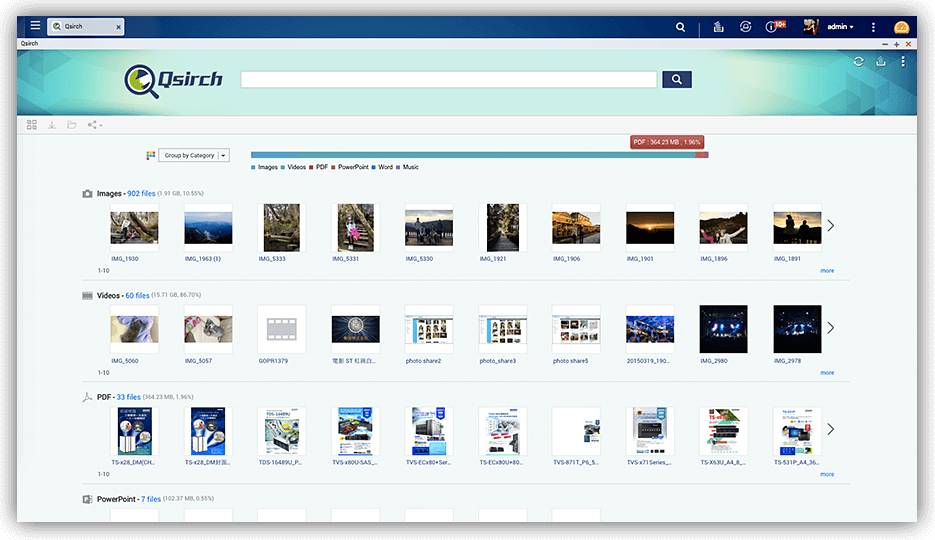This screenshot has width=935, height=540.
Task: Show next images with right chevron
Action: [x=830, y=226]
